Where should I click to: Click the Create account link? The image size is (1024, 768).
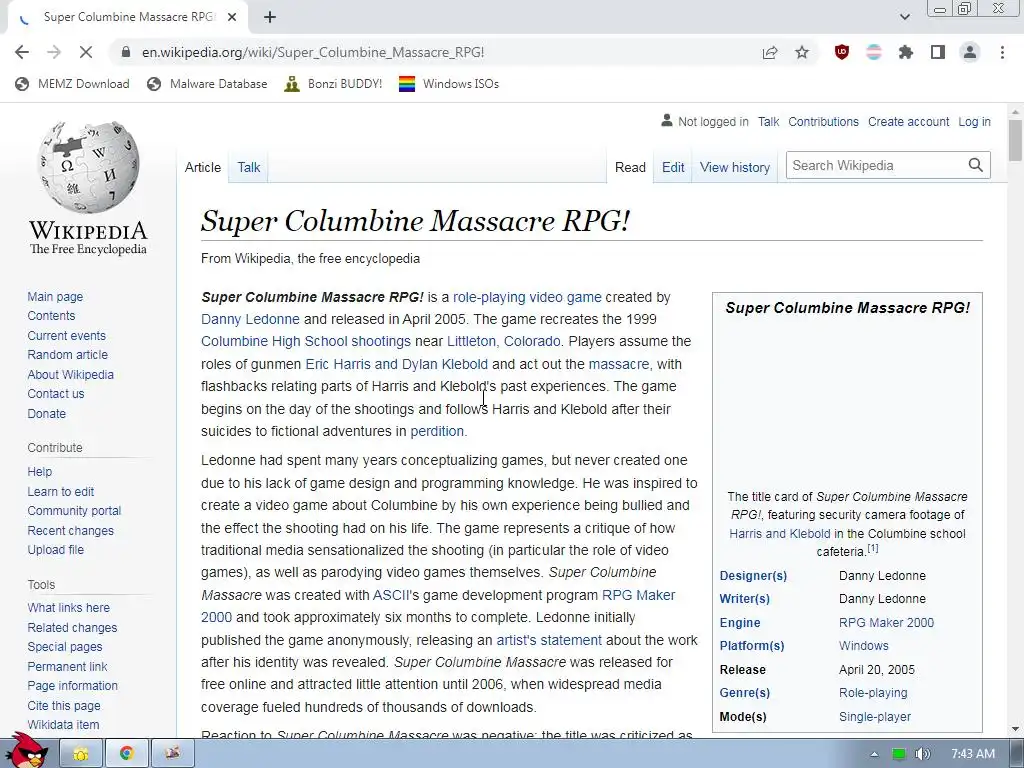pyautogui.click(x=908, y=121)
